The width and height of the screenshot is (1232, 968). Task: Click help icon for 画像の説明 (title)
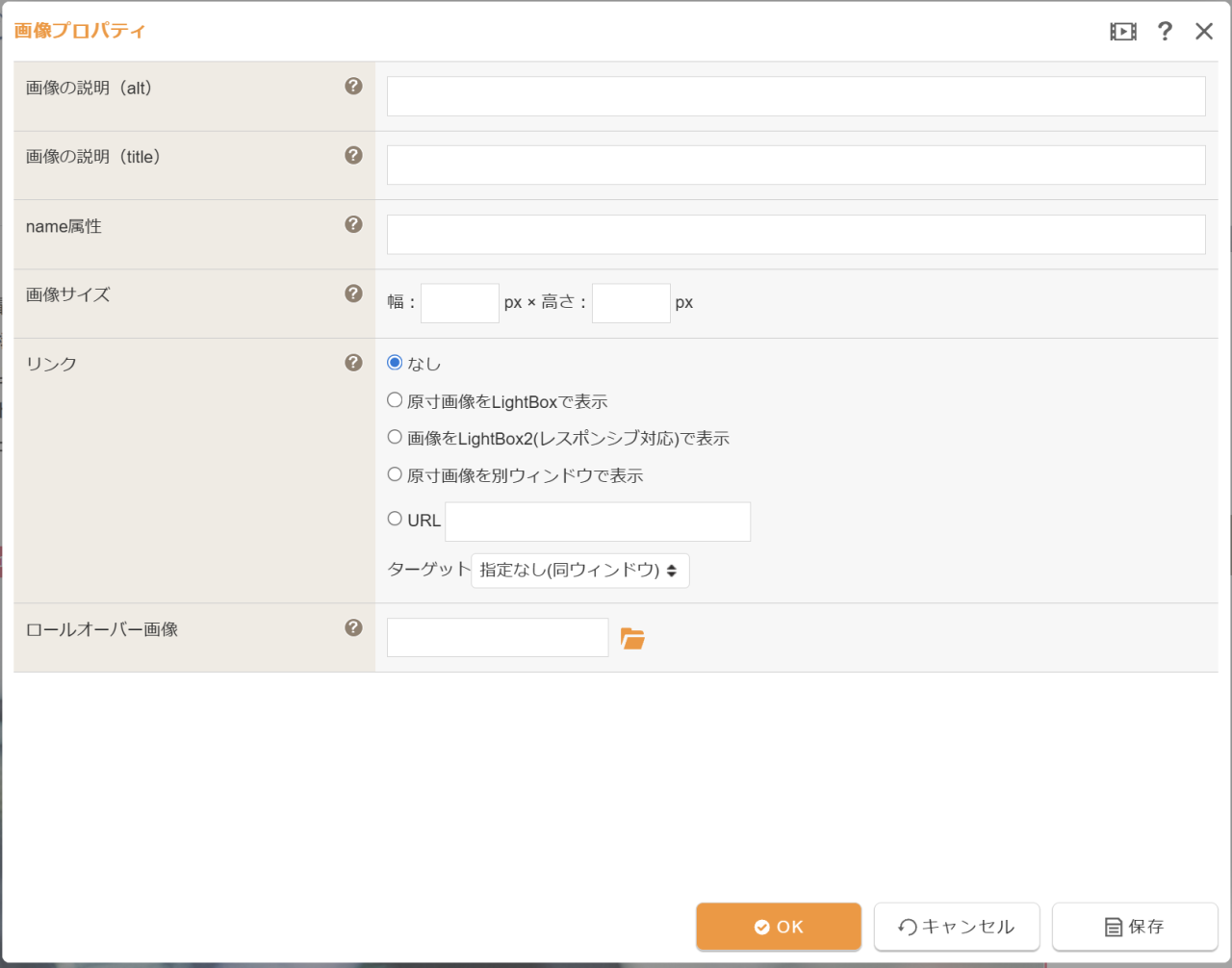tap(353, 156)
